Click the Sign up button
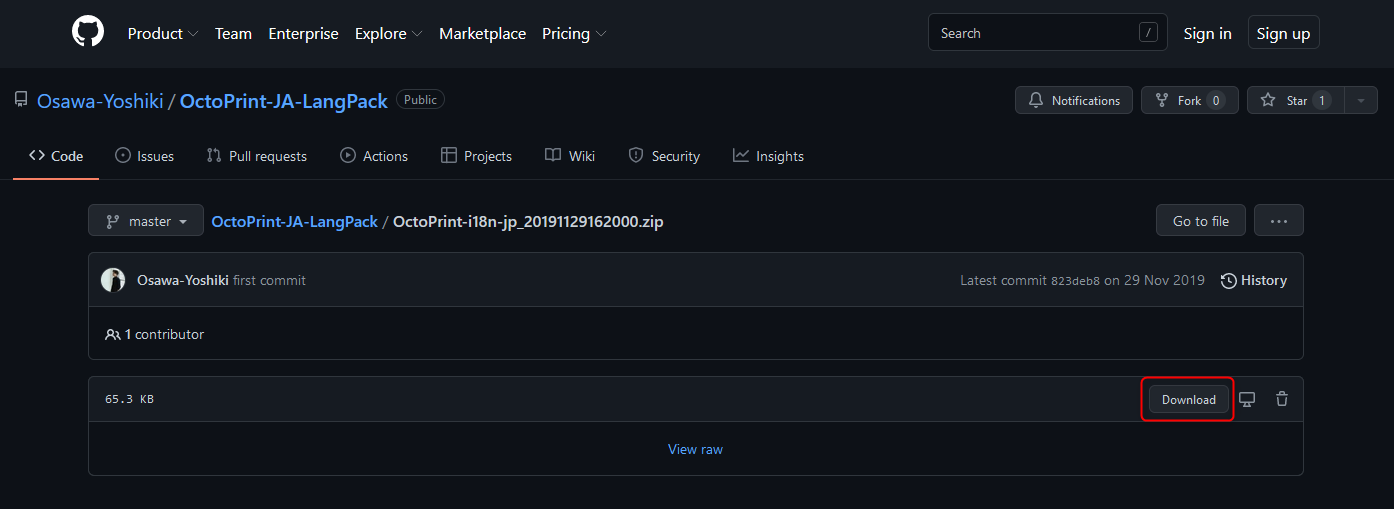Image resolution: width=1394 pixels, height=509 pixels. (1283, 33)
